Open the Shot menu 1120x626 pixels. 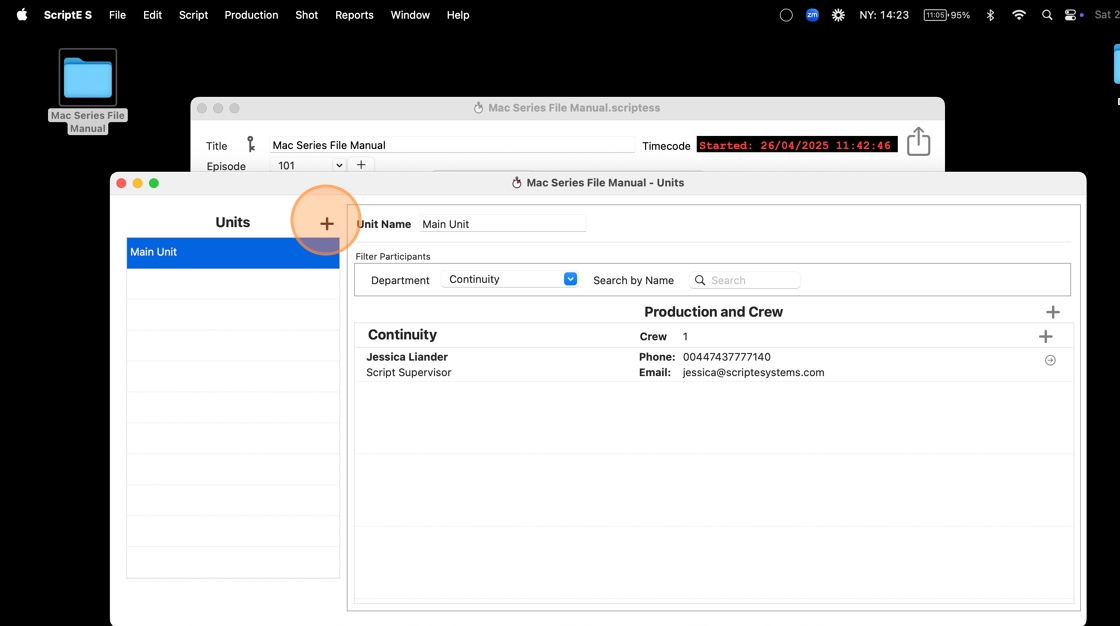(306, 15)
